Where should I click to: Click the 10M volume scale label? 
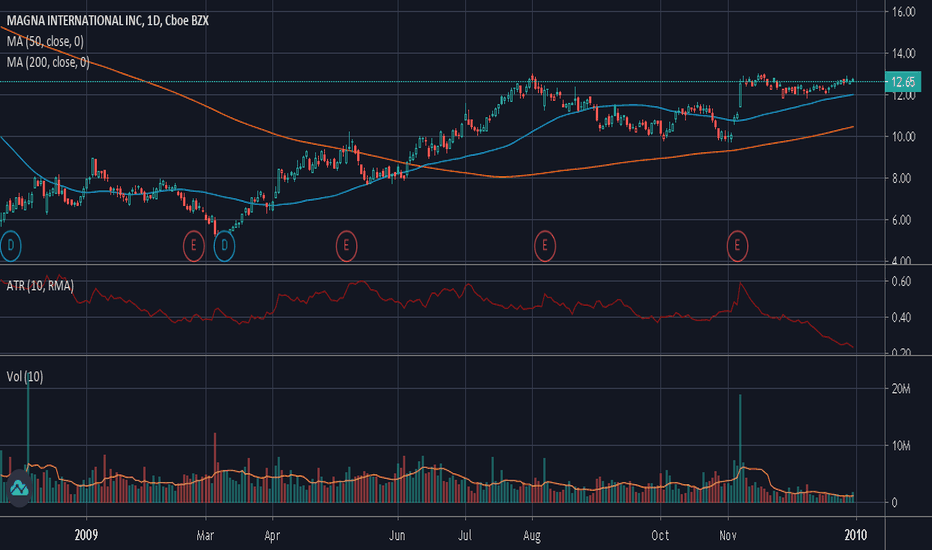tap(901, 446)
